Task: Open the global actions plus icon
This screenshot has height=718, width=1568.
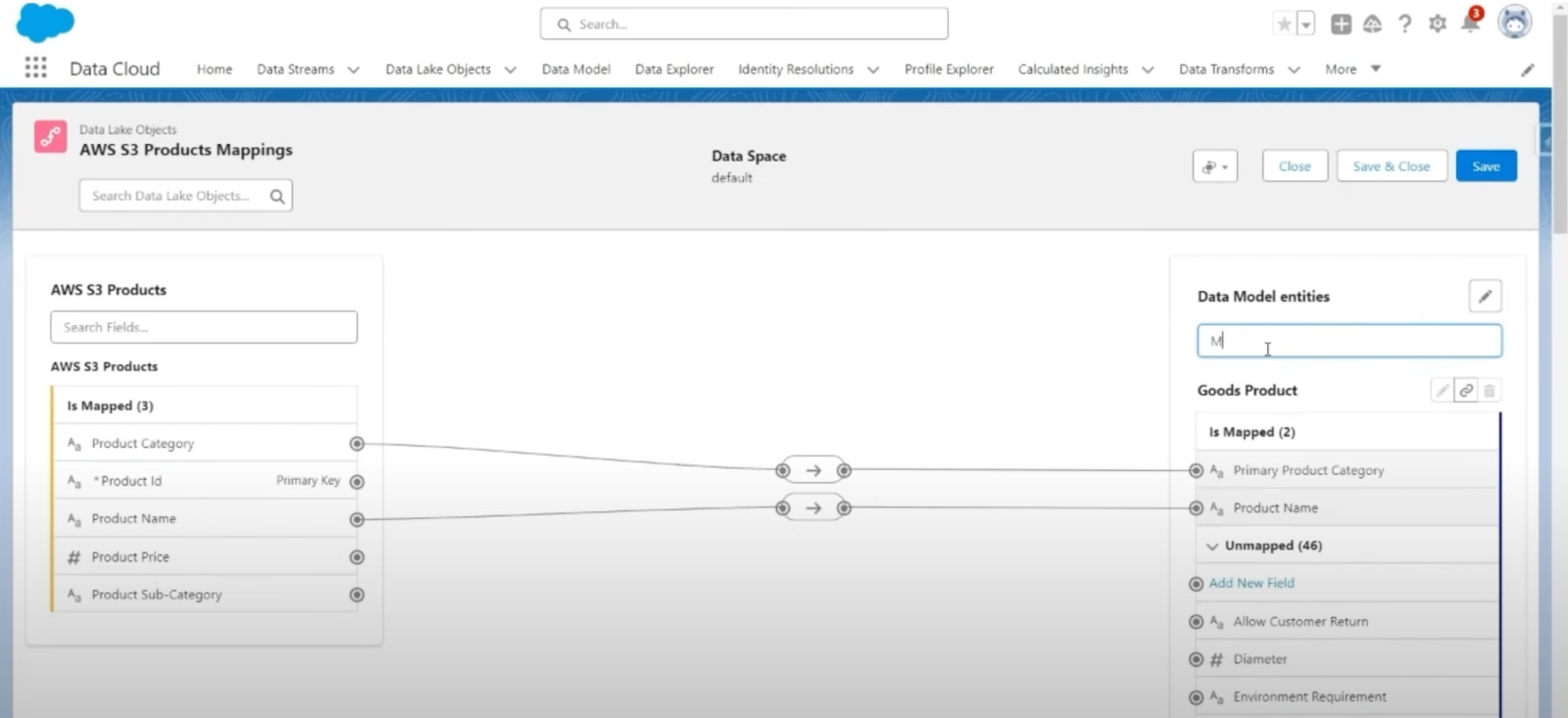Action: (x=1341, y=24)
